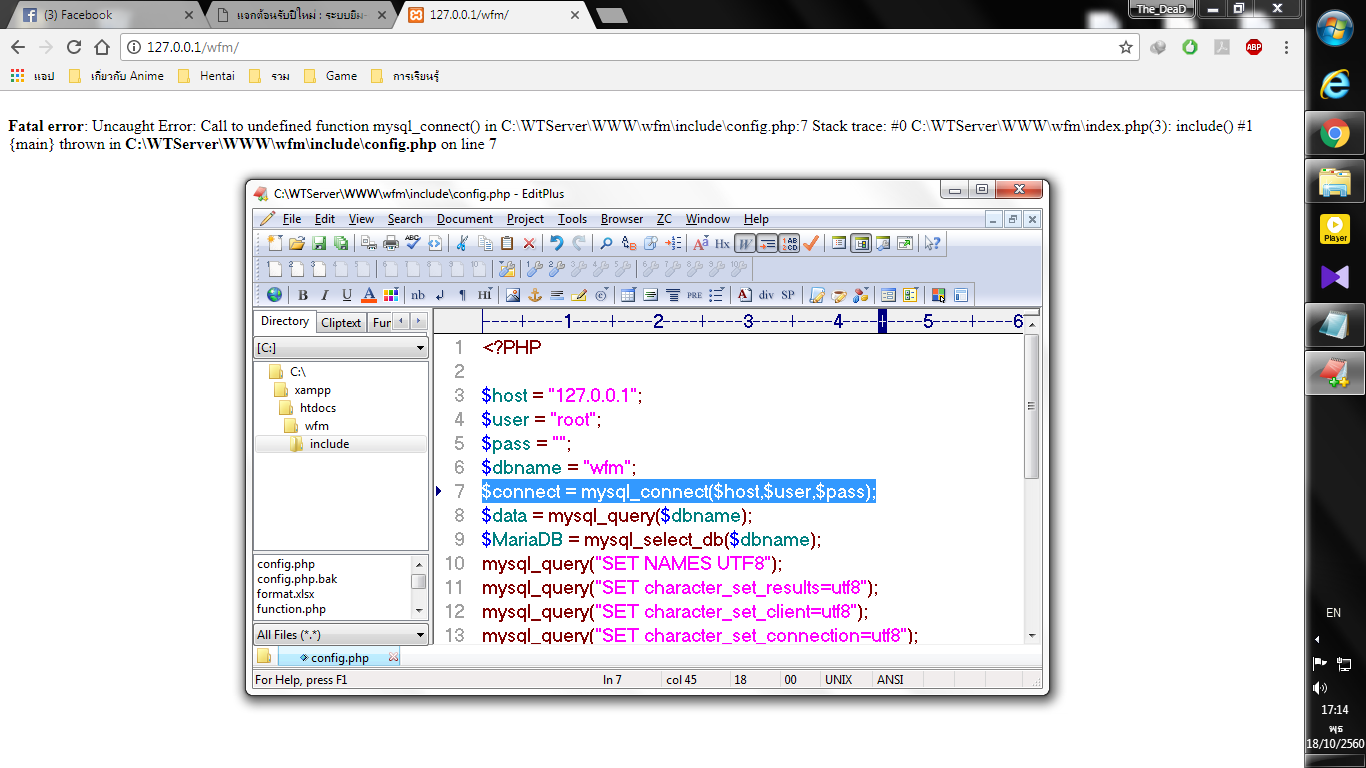Viewport: 1366px width, 768px height.
Task: Open the Find magnifier tool
Action: pos(606,243)
